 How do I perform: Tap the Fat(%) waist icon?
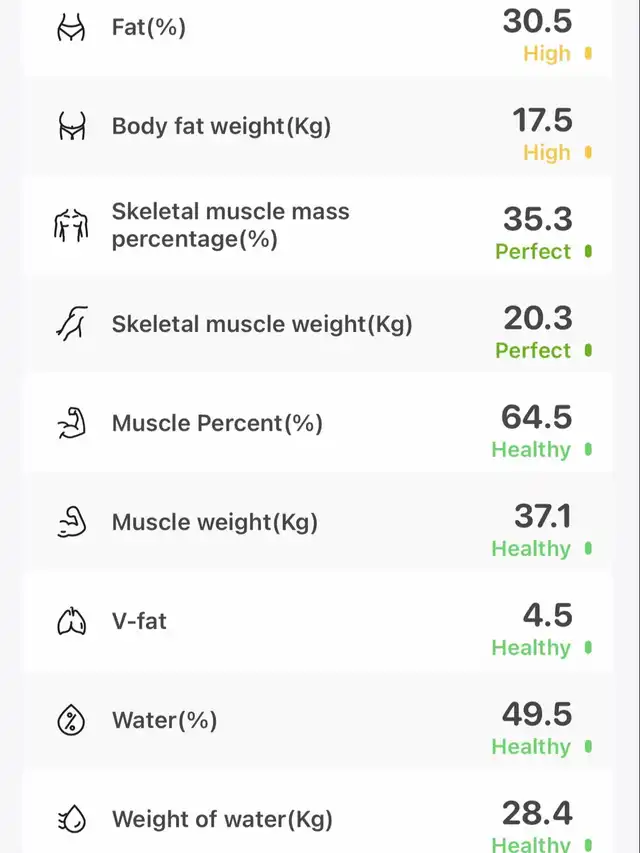[71, 27]
